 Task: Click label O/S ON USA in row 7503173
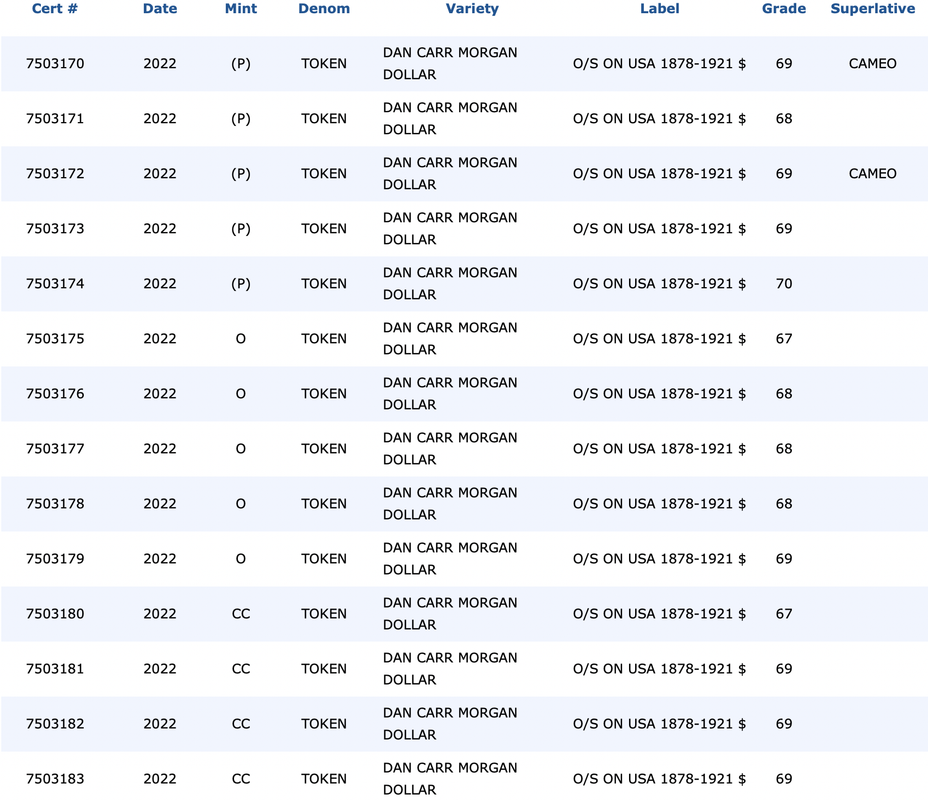[x=659, y=228]
